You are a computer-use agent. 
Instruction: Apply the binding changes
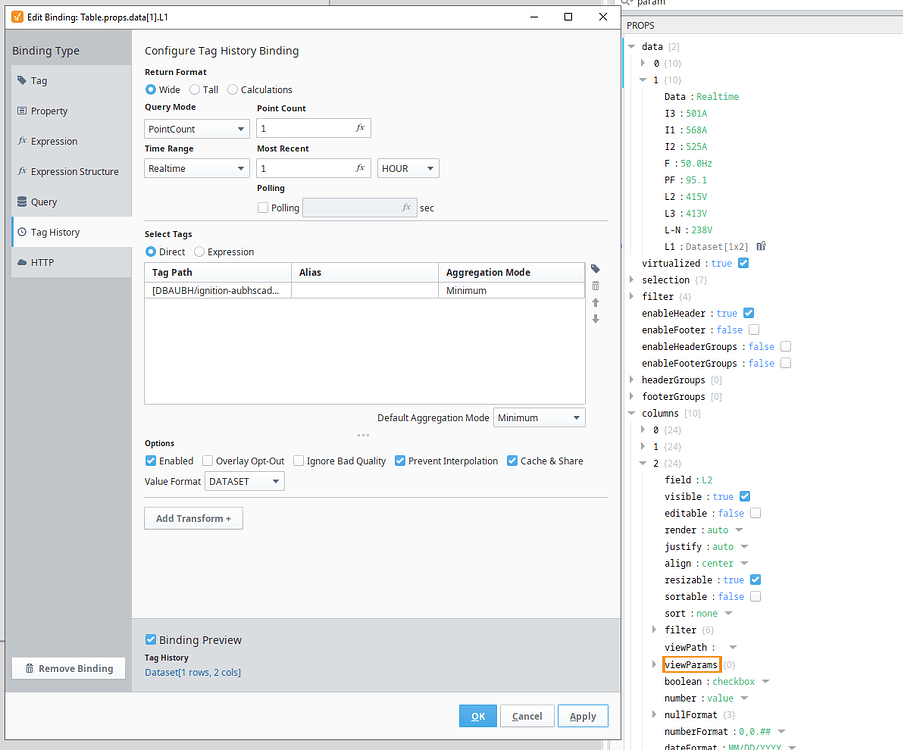click(583, 716)
